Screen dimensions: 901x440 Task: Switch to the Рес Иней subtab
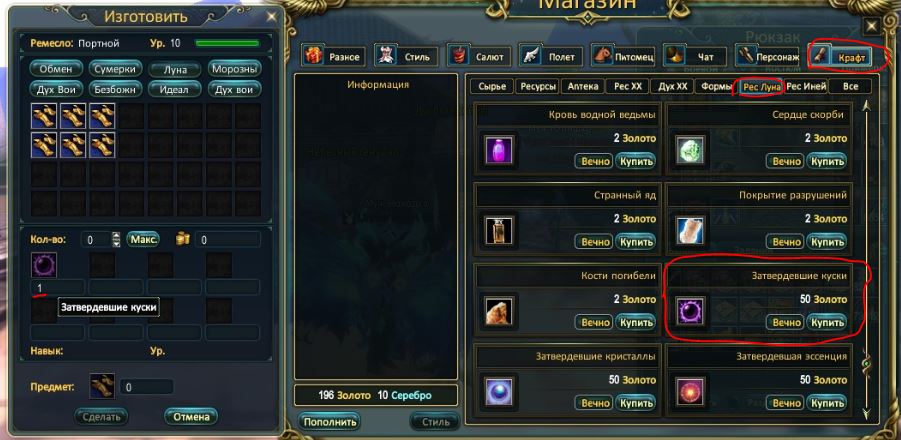(806, 87)
